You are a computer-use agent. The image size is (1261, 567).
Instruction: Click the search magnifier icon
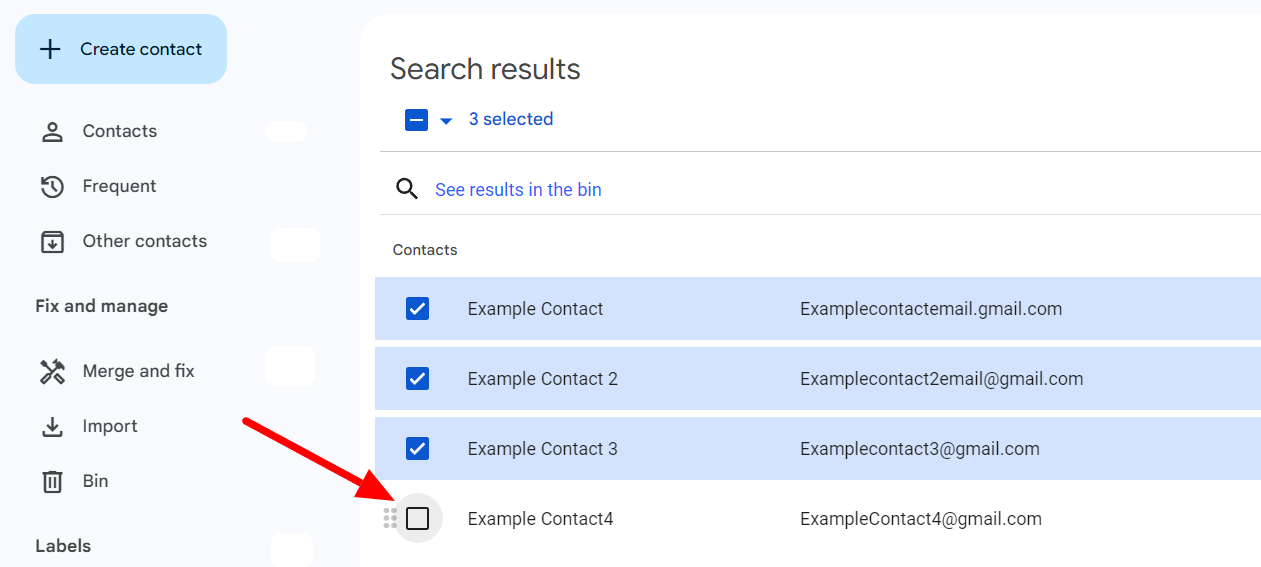click(x=407, y=189)
